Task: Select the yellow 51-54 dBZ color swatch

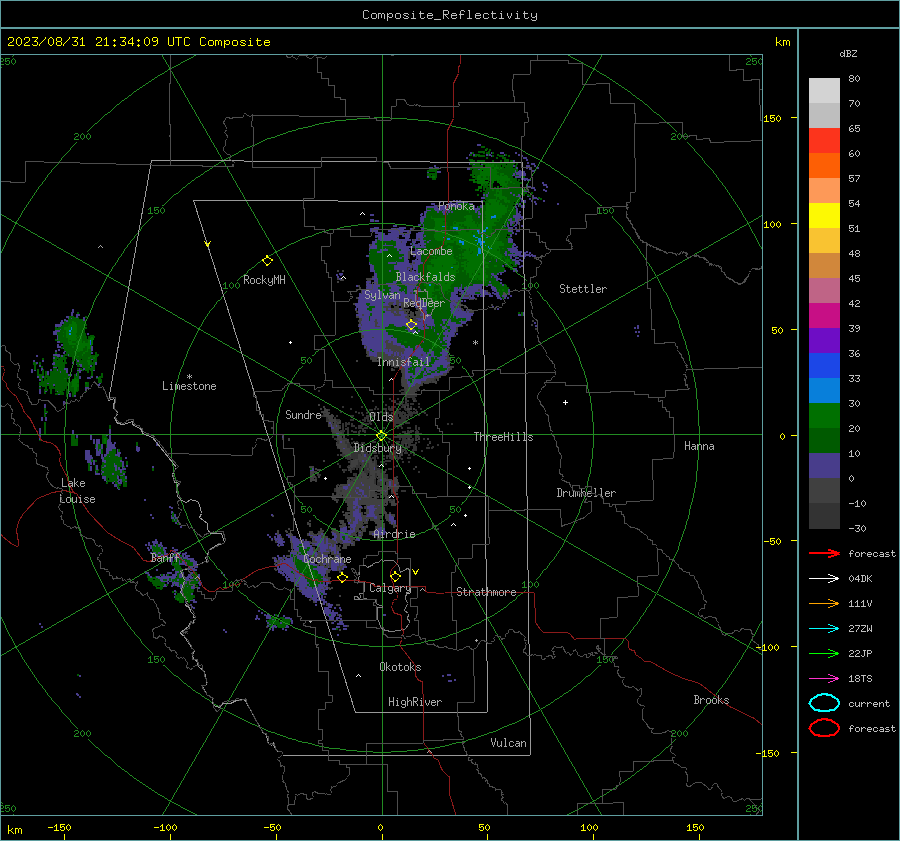Action: (x=824, y=215)
